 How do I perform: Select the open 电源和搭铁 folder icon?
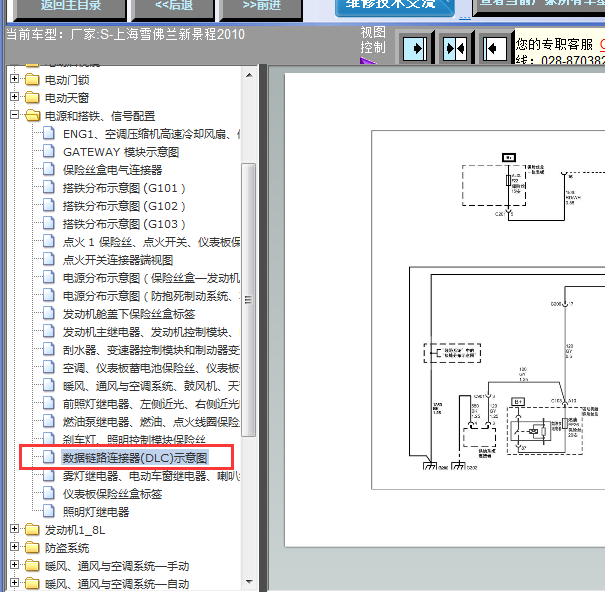[x=32, y=115]
